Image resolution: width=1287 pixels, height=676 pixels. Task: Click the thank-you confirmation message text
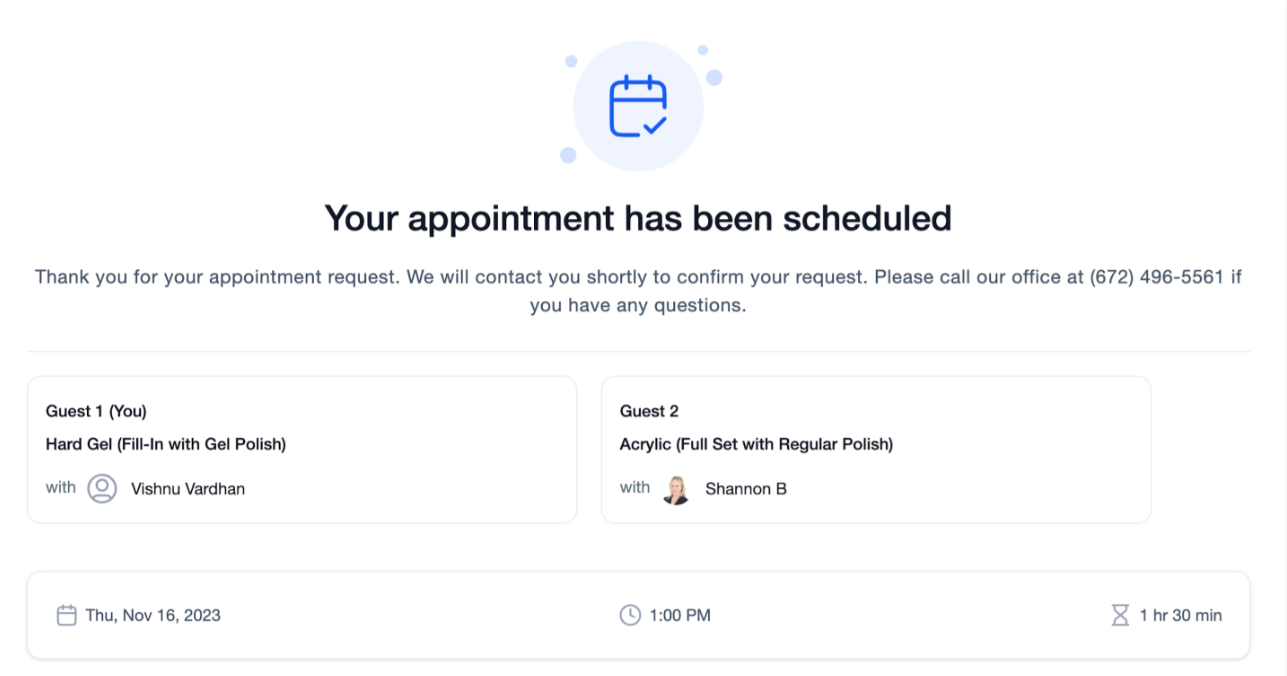pyautogui.click(x=638, y=291)
